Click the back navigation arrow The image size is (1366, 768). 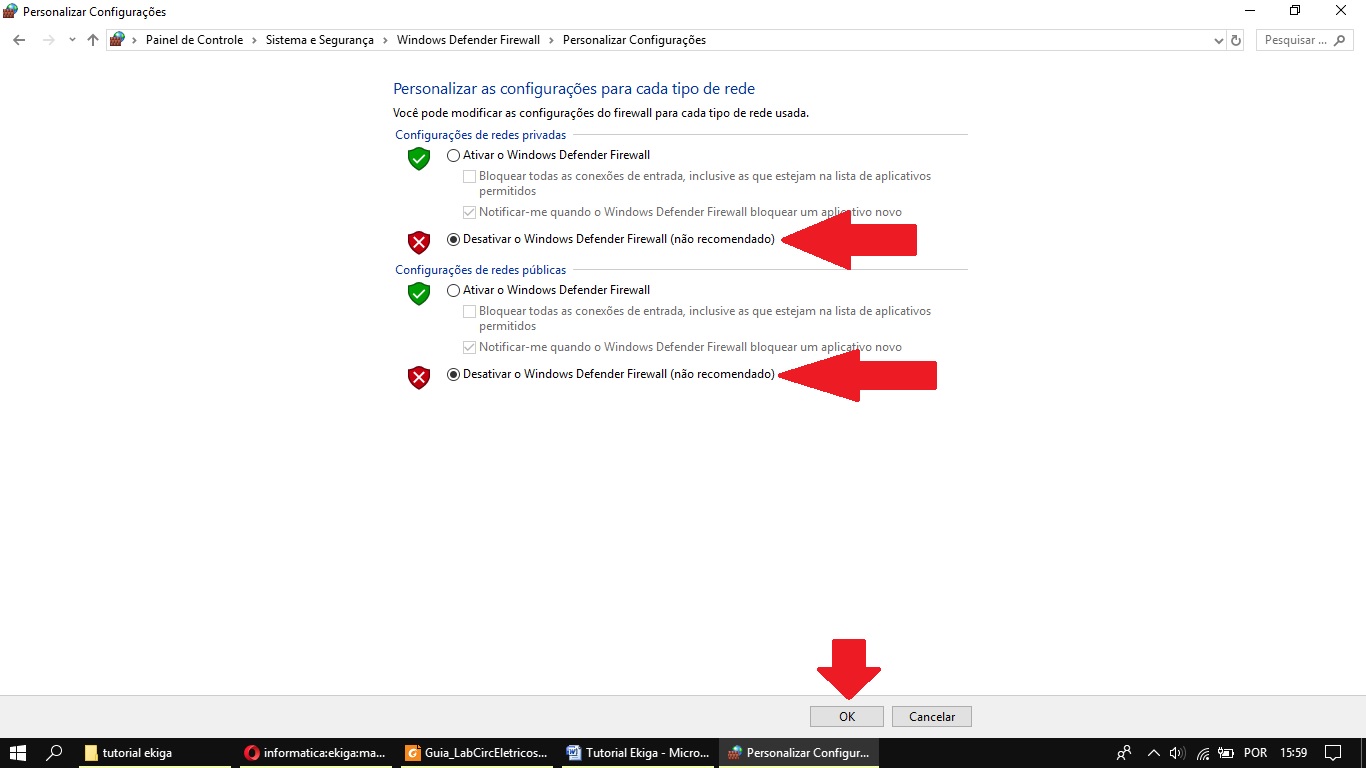(x=19, y=40)
